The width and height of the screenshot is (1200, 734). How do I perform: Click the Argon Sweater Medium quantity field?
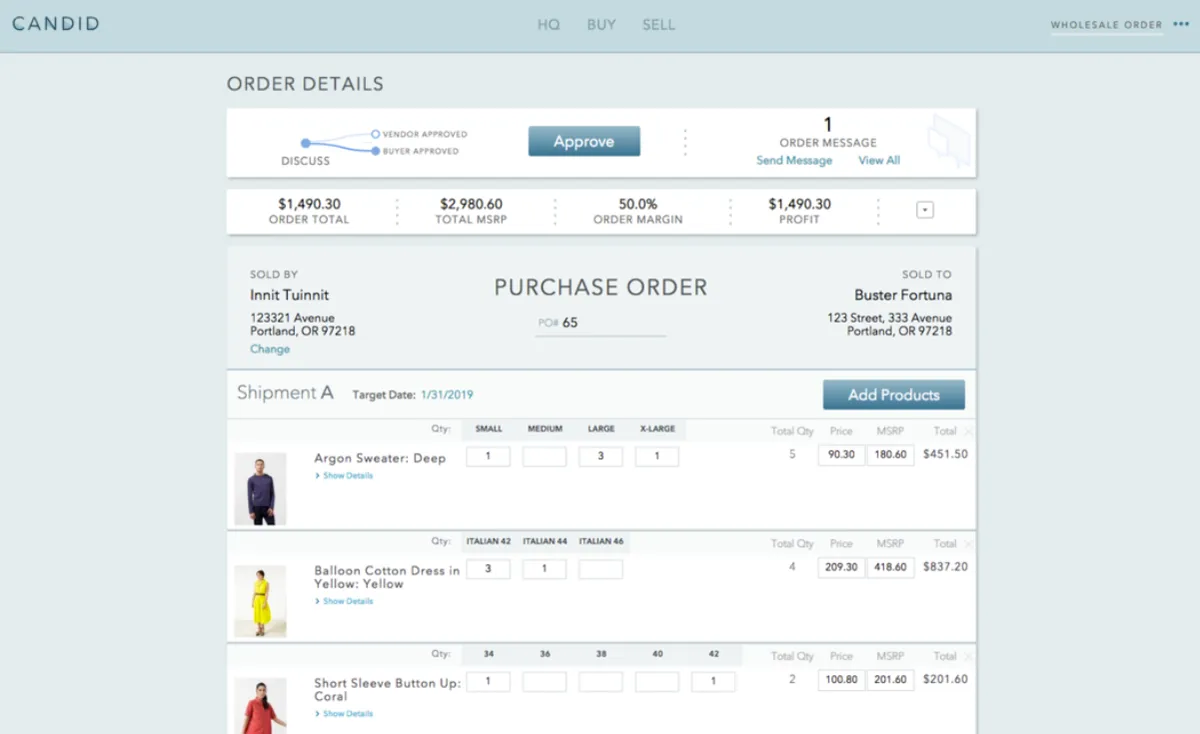click(x=544, y=457)
